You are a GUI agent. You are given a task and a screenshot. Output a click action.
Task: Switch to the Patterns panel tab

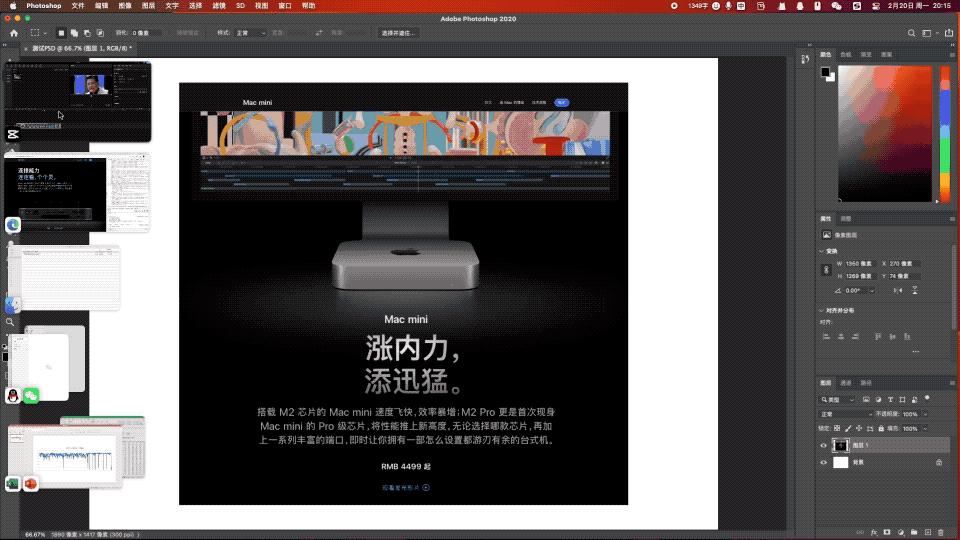point(886,54)
